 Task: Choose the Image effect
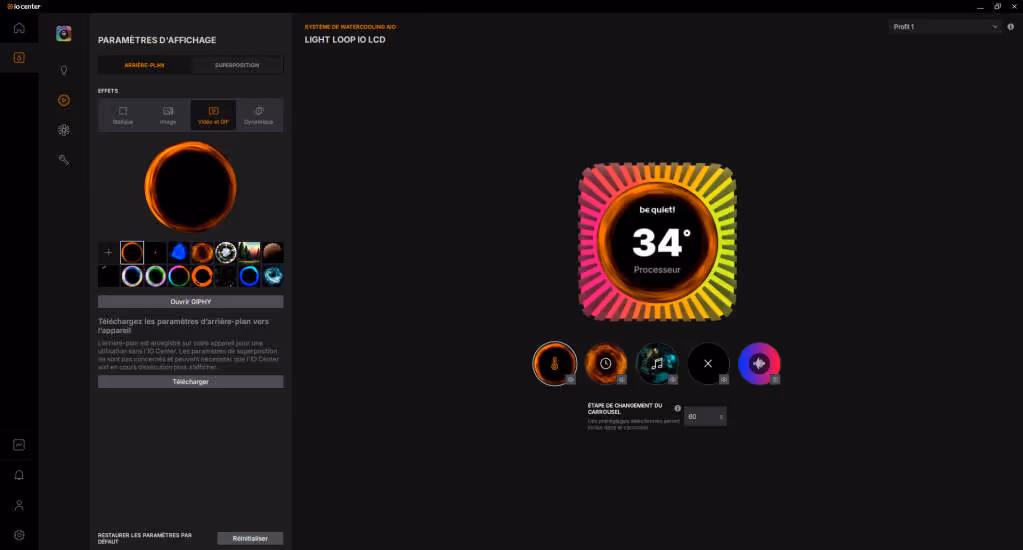click(x=168, y=115)
